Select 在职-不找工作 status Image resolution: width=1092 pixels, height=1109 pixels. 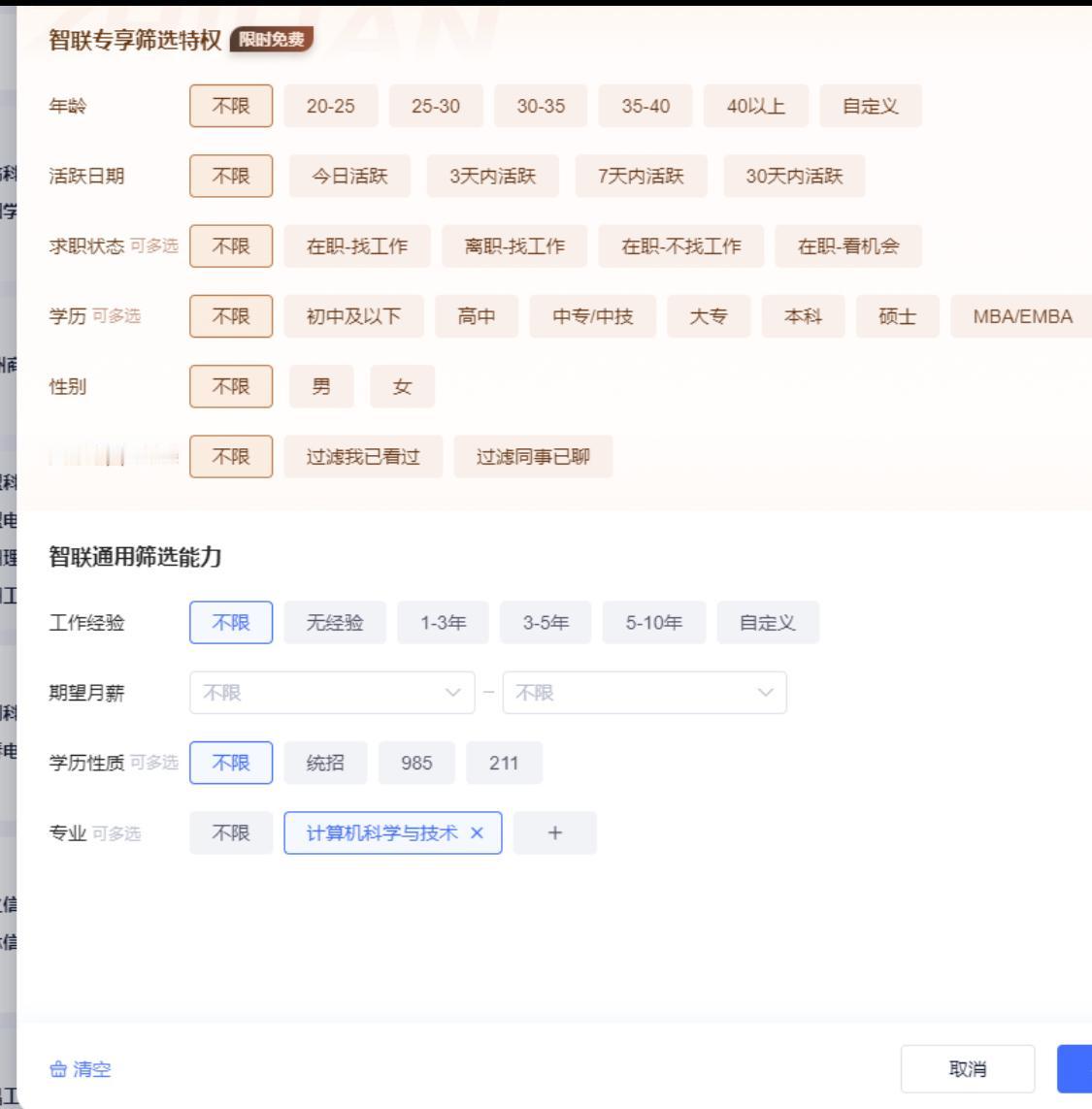point(680,246)
